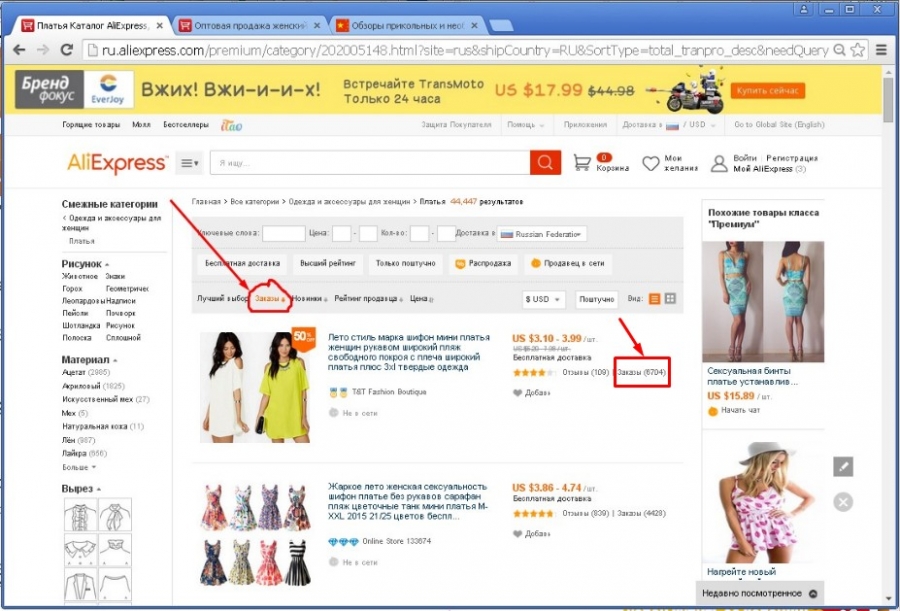Sort by Заказы

pyautogui.click(x=270, y=299)
